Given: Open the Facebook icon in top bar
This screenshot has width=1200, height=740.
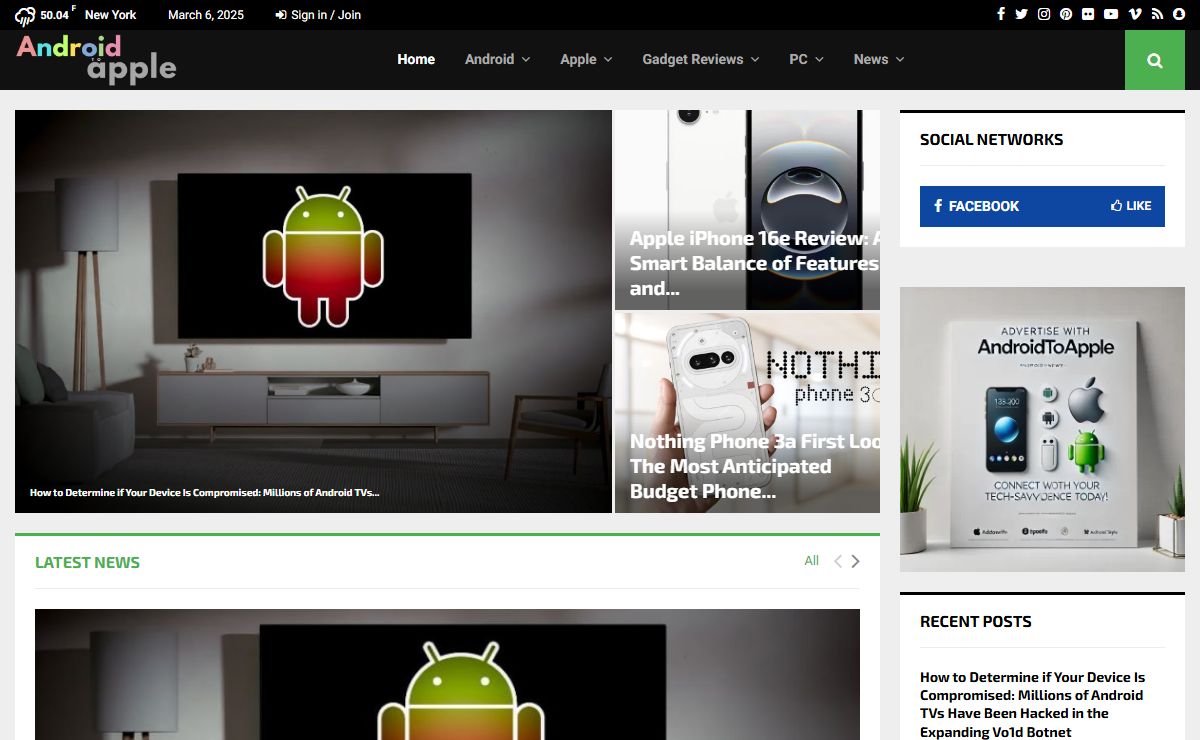Looking at the screenshot, I should click(x=1000, y=14).
